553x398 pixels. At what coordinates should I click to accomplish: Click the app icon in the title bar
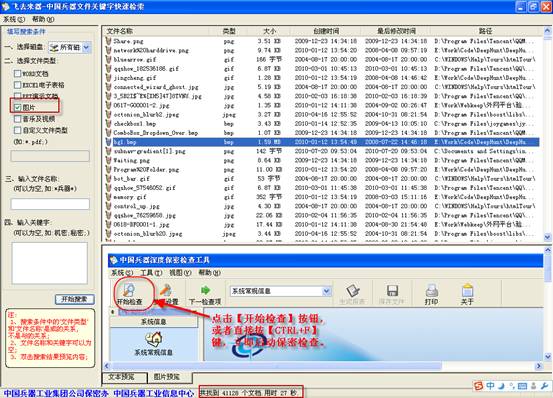6,6
